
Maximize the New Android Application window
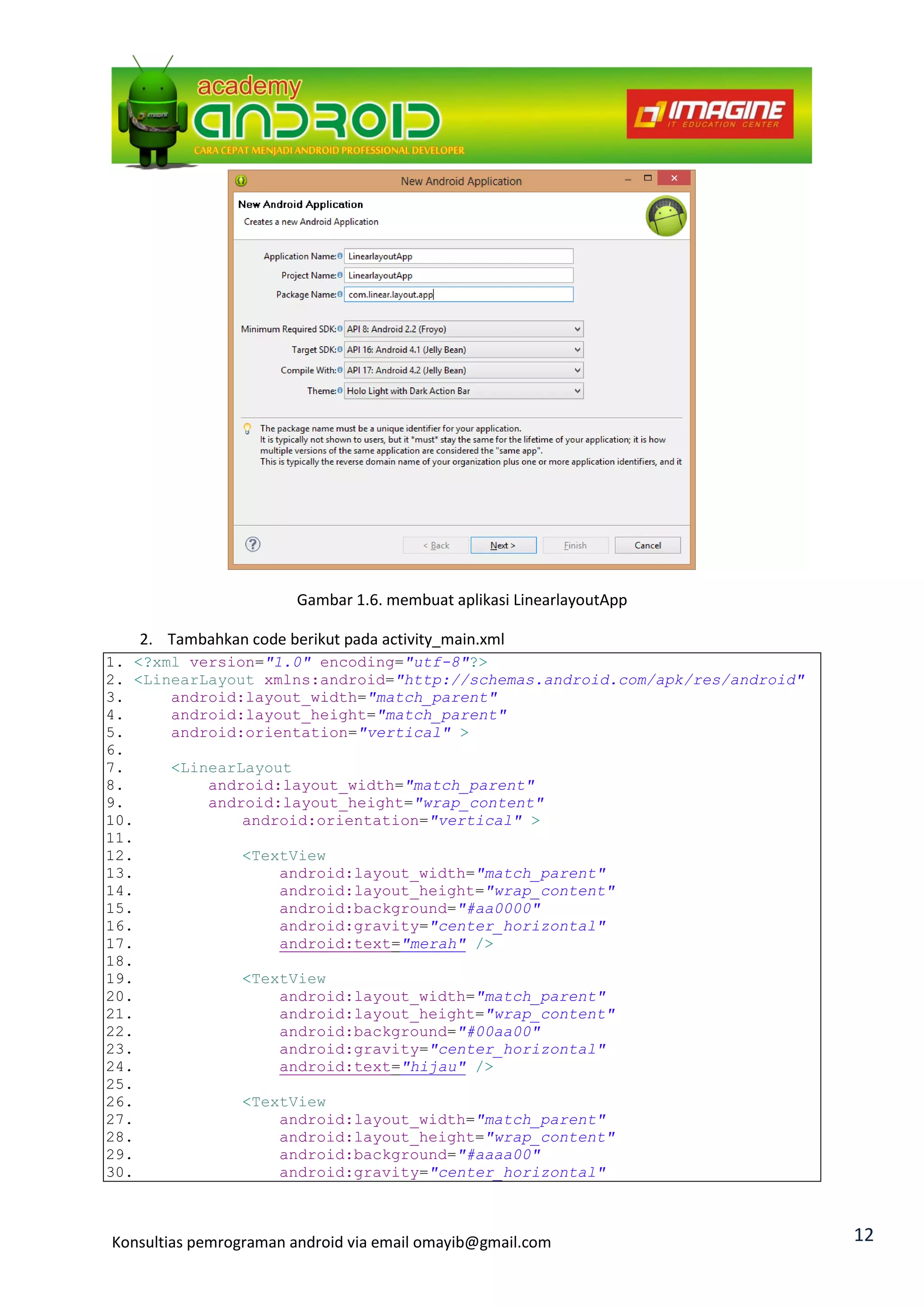point(647,178)
